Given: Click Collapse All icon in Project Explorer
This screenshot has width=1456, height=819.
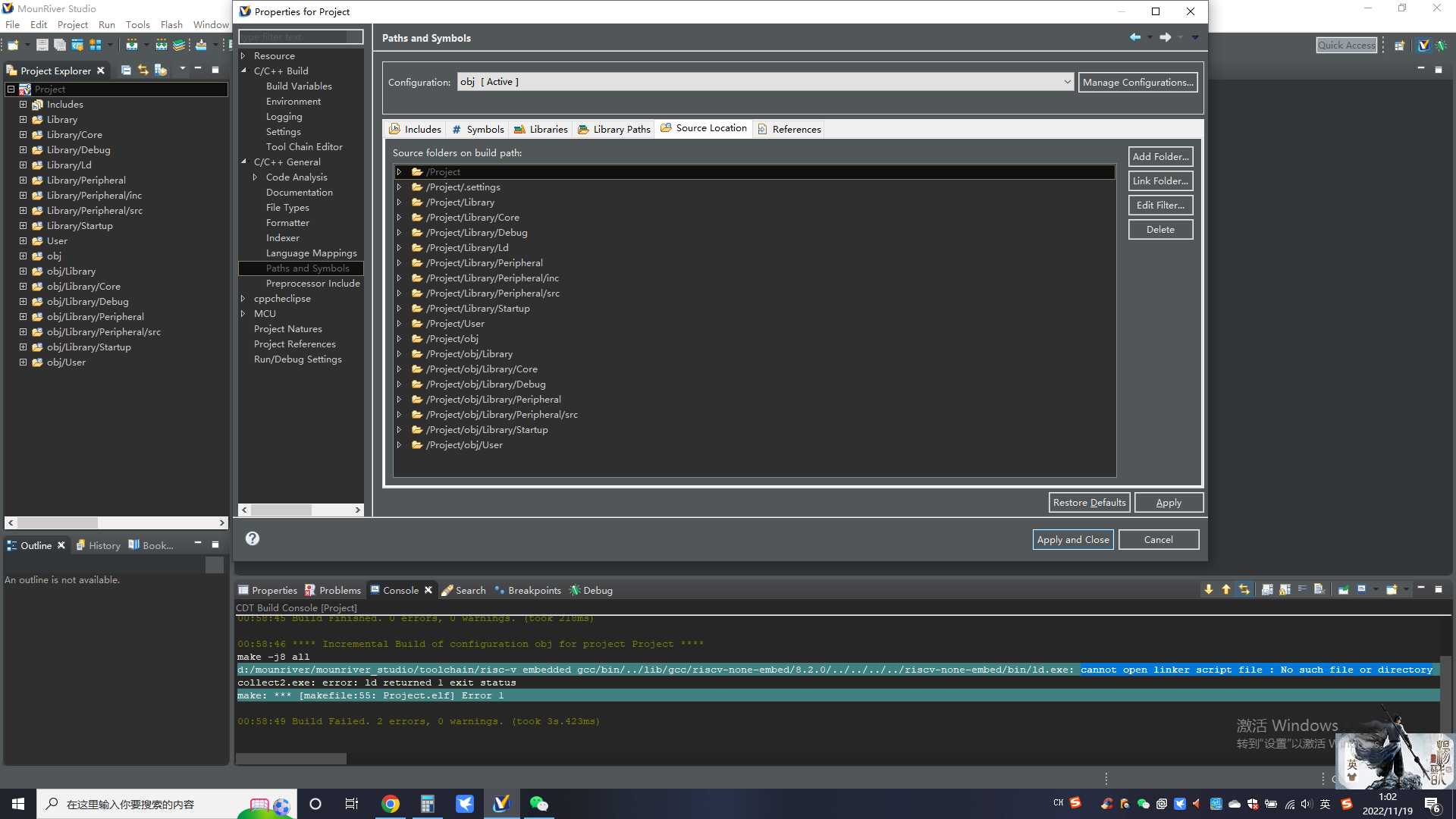Looking at the screenshot, I should coord(126,71).
